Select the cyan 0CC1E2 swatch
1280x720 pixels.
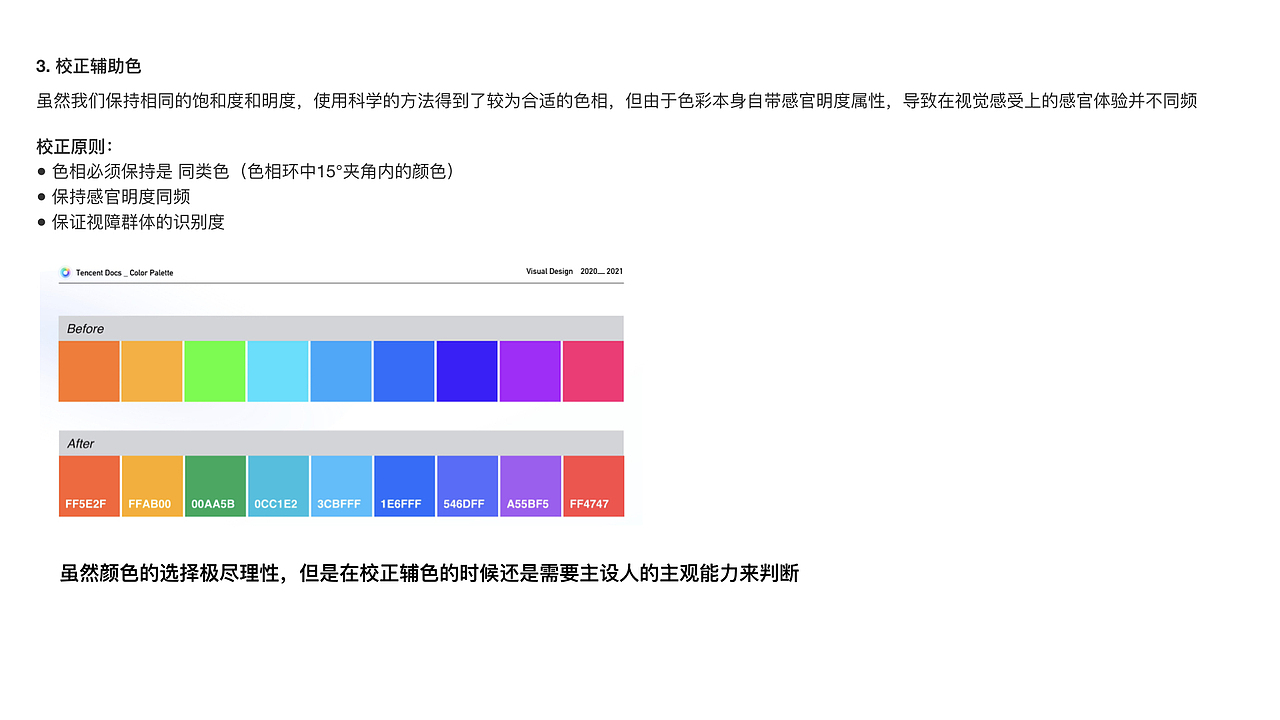point(278,485)
